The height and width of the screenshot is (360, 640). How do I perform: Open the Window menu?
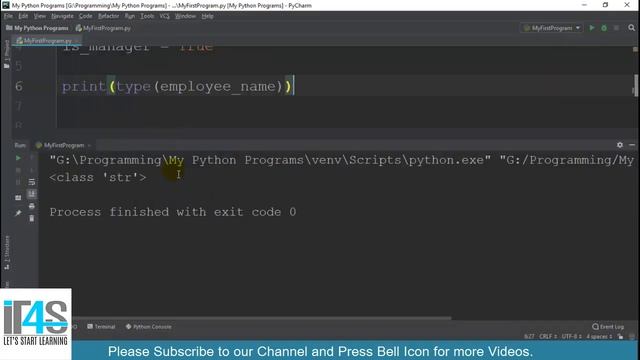coord(185,16)
